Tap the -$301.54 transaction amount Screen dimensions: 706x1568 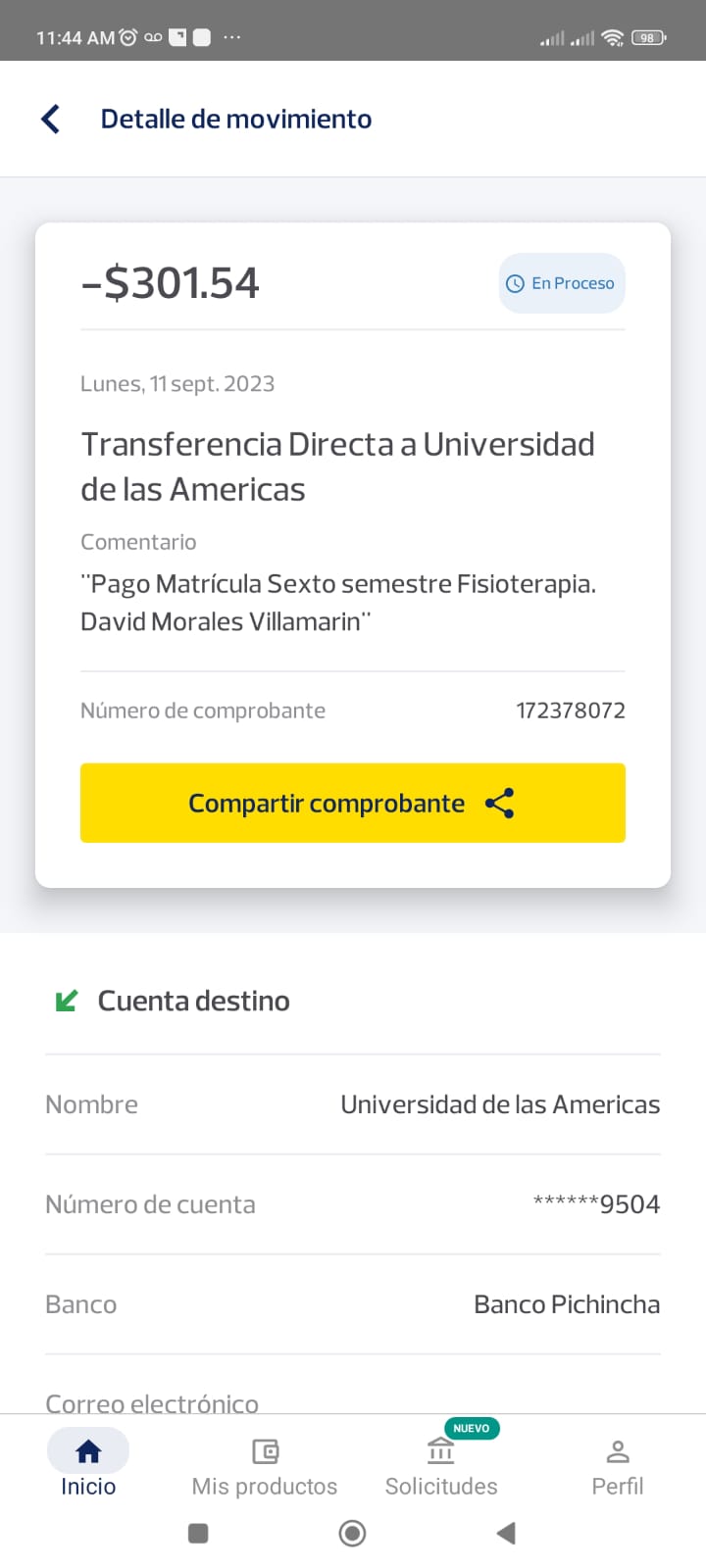170,283
